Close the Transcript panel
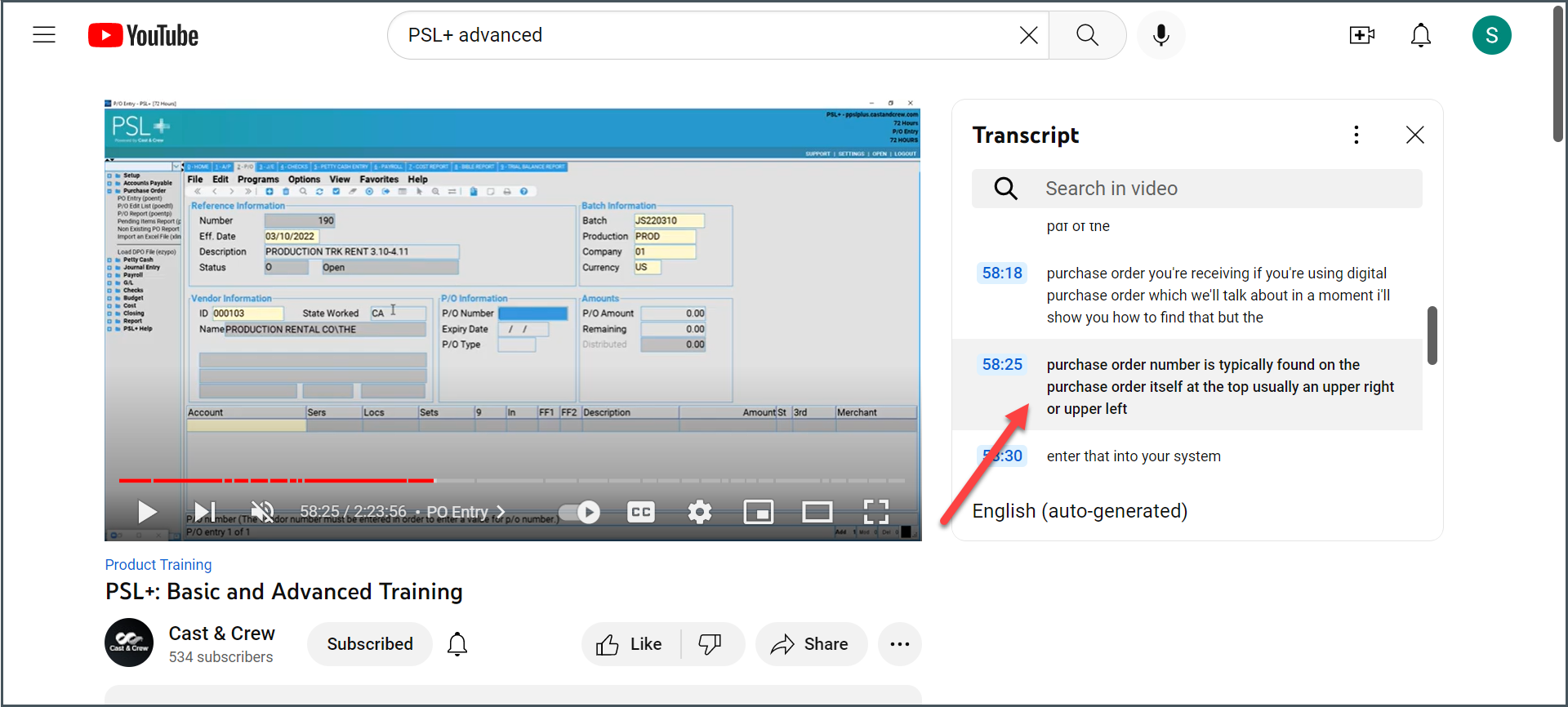The height and width of the screenshot is (707, 1568). click(1415, 135)
